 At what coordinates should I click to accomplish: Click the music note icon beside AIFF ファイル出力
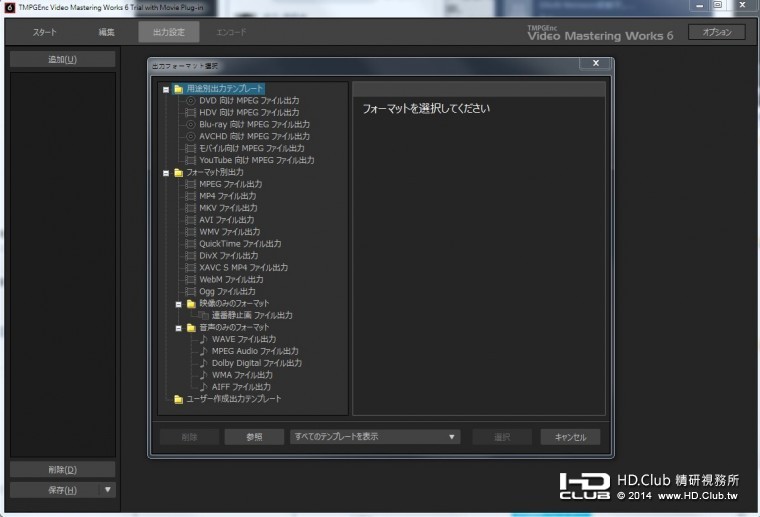(x=204, y=387)
